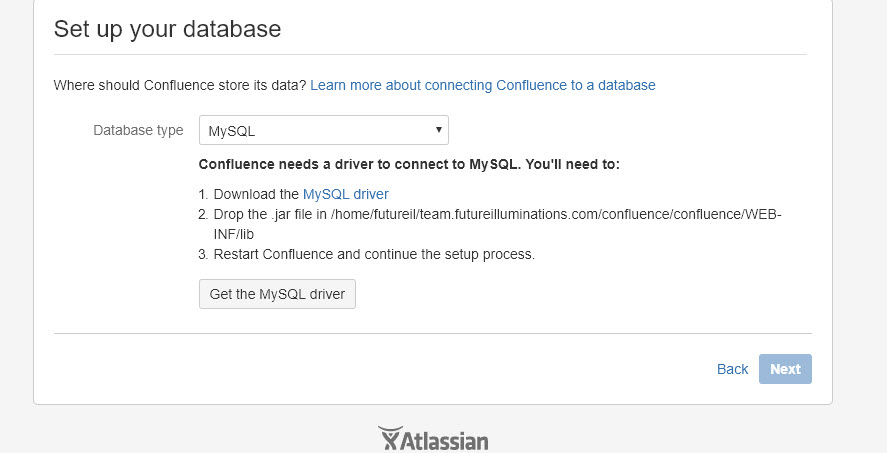
Task: Follow the MySQL driver hyperlink in step 1
Action: [x=346, y=194]
